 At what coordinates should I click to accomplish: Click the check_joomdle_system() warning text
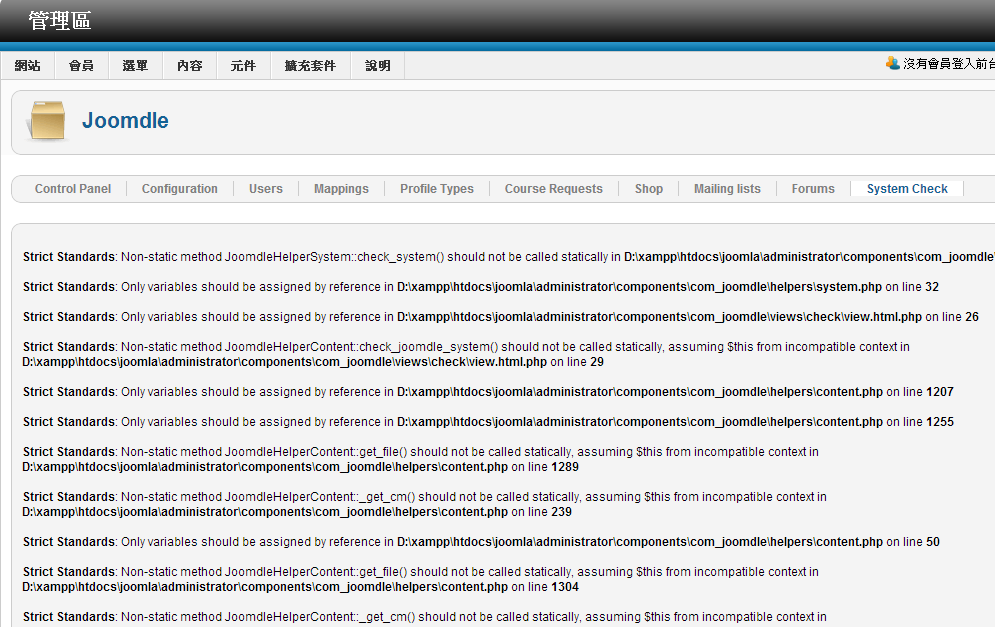pos(466,347)
